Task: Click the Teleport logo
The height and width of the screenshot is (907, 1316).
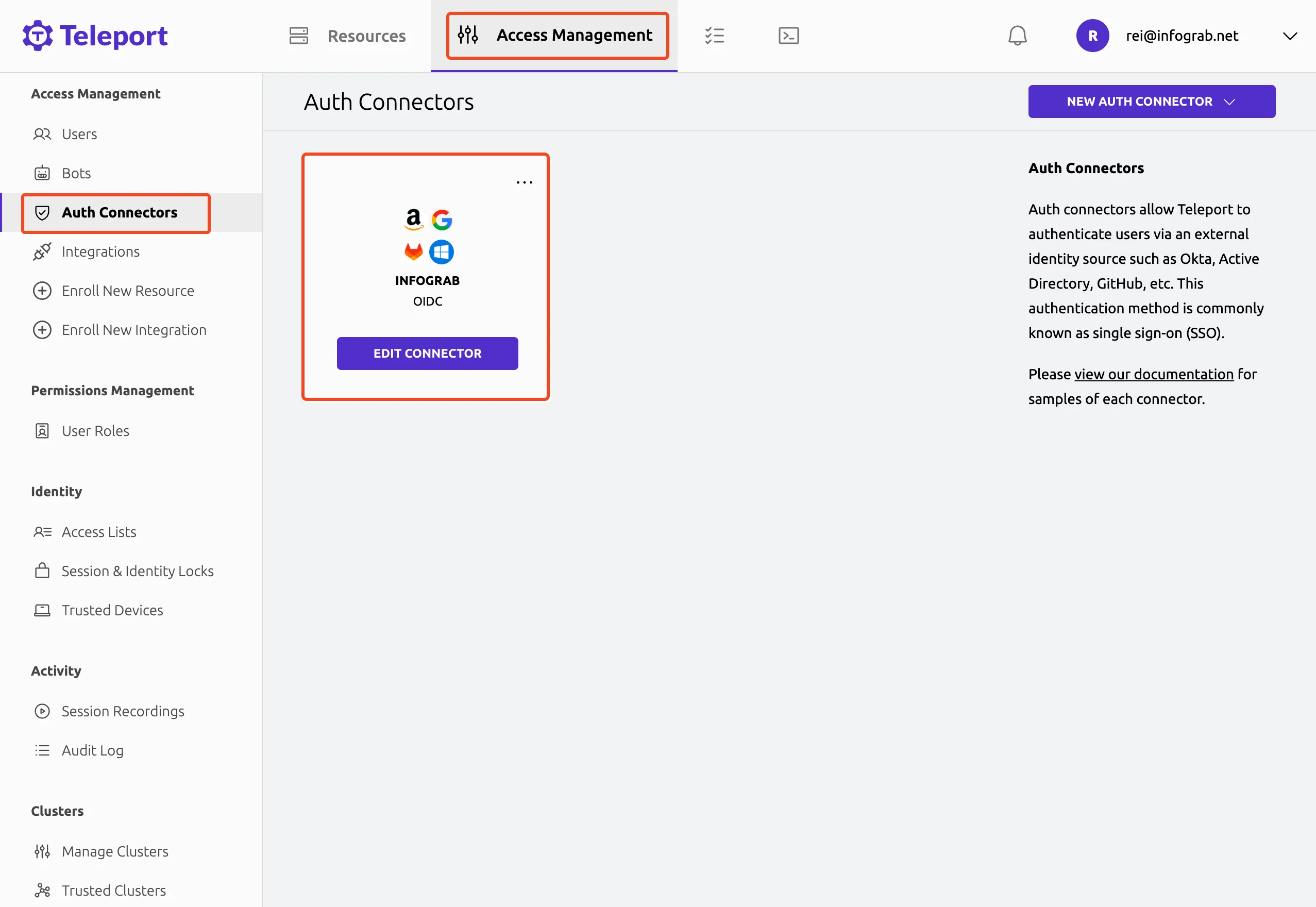Action: click(x=95, y=35)
